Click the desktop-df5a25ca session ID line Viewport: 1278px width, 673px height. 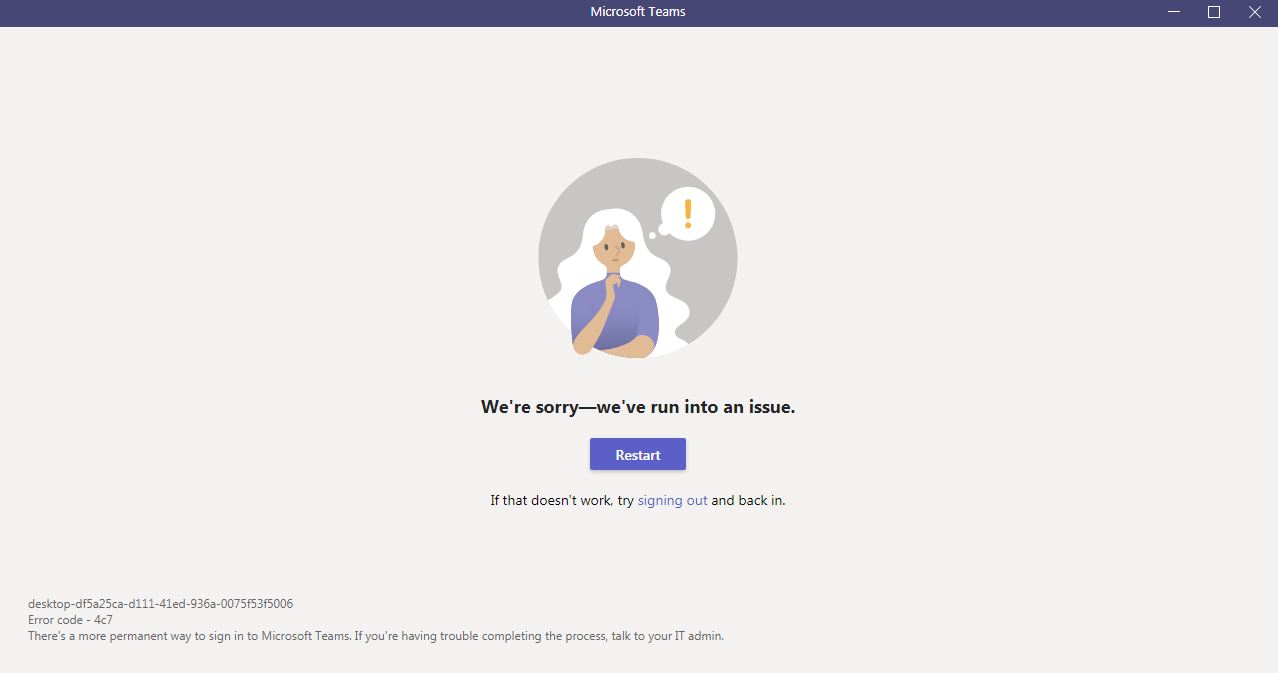pyautogui.click(x=160, y=604)
